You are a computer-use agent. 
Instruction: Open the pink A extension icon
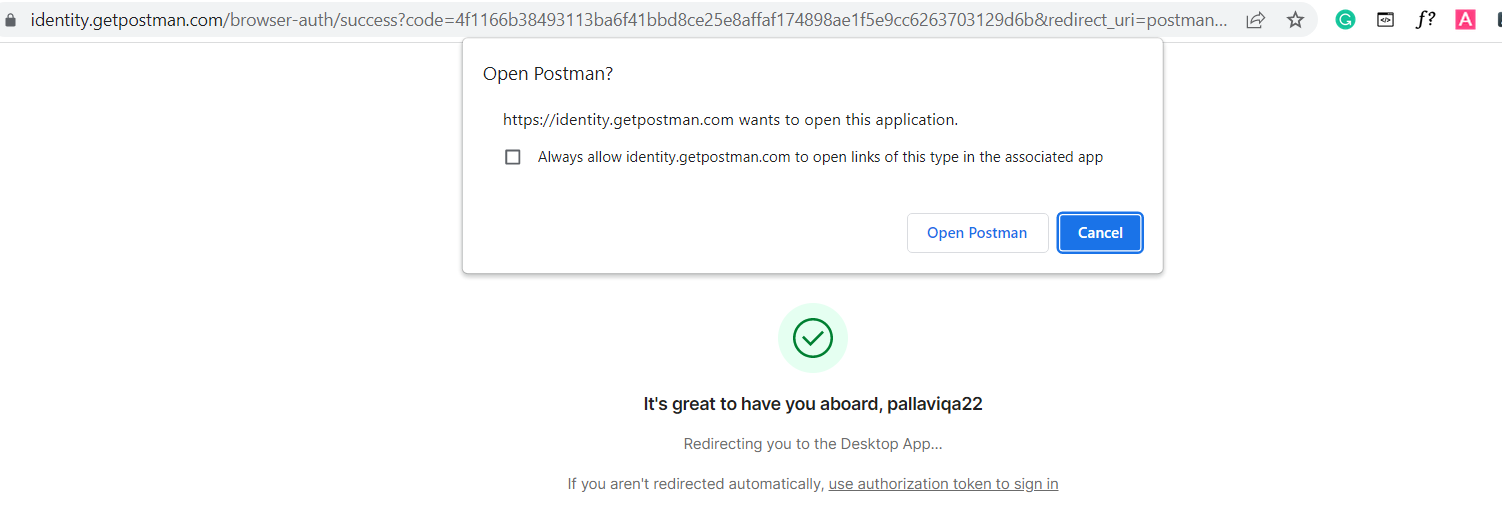click(x=1465, y=19)
